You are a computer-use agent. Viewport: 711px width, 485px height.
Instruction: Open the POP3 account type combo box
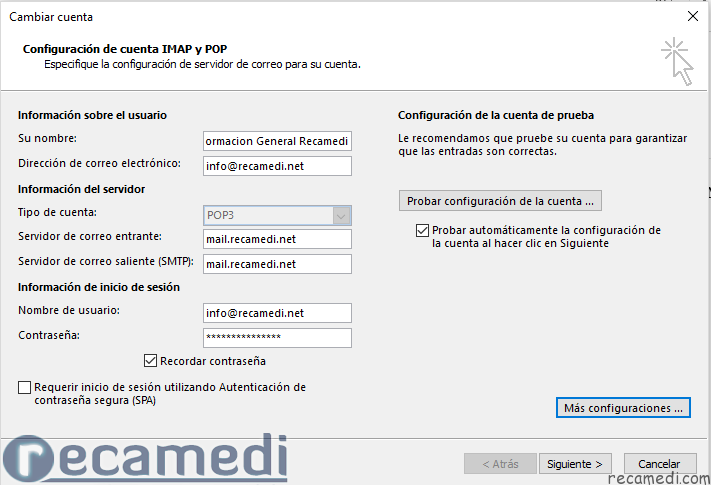[277, 216]
